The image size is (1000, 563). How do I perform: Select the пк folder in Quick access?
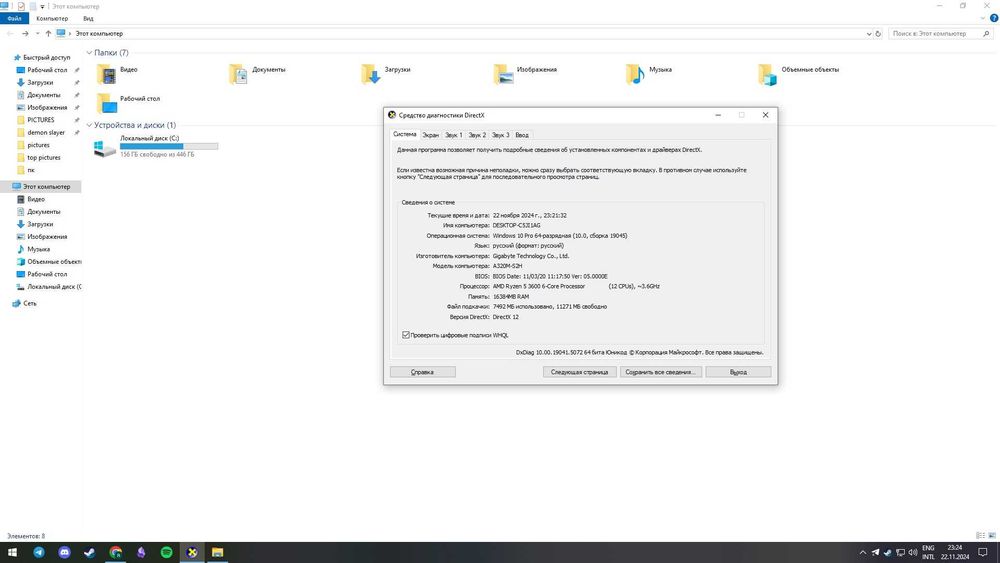coord(31,170)
